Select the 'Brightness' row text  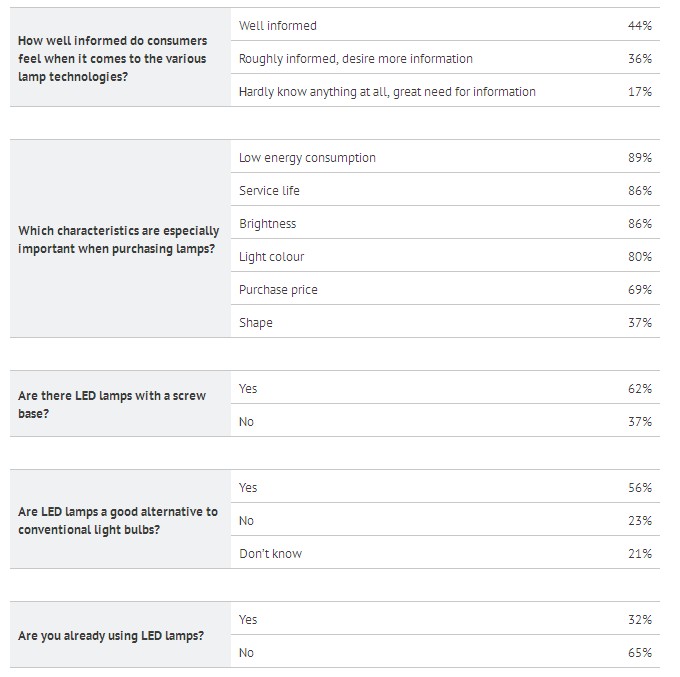[268, 223]
